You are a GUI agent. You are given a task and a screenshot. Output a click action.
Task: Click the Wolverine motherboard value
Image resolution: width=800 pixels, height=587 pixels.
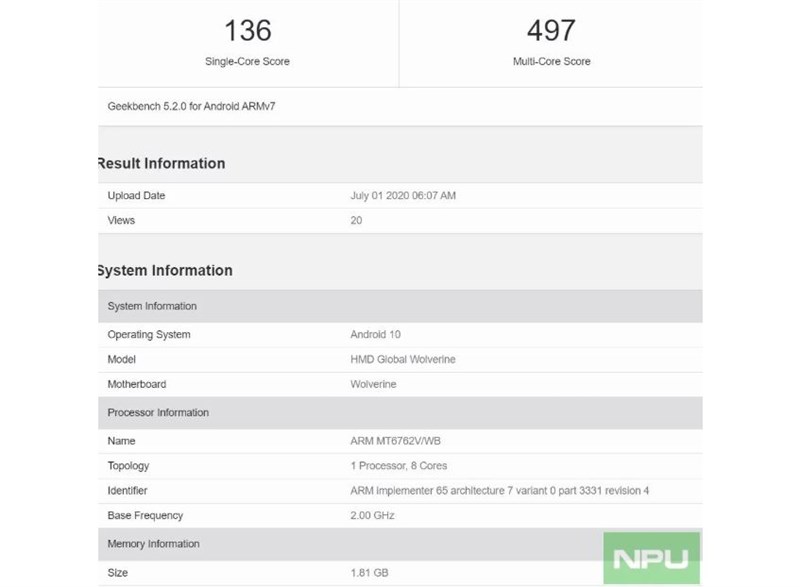click(x=373, y=384)
